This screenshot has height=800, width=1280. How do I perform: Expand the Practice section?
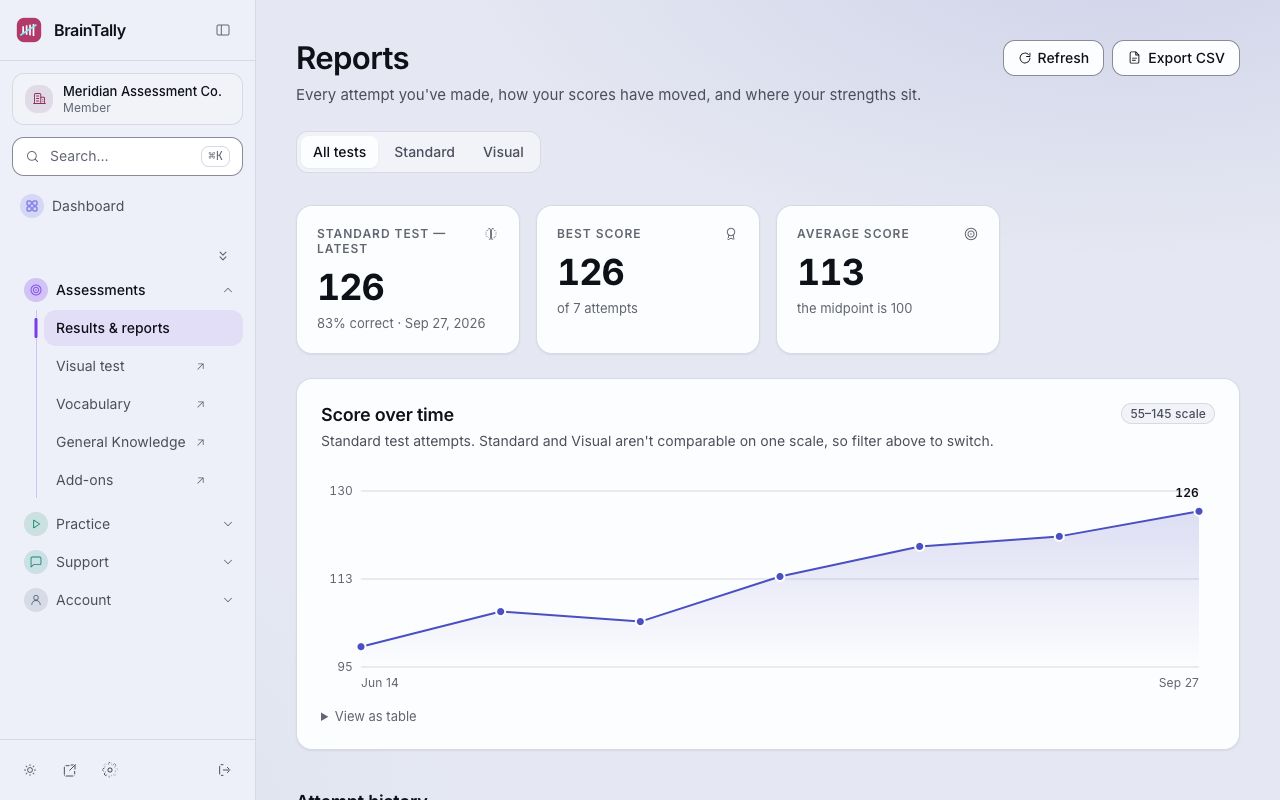[228, 524]
